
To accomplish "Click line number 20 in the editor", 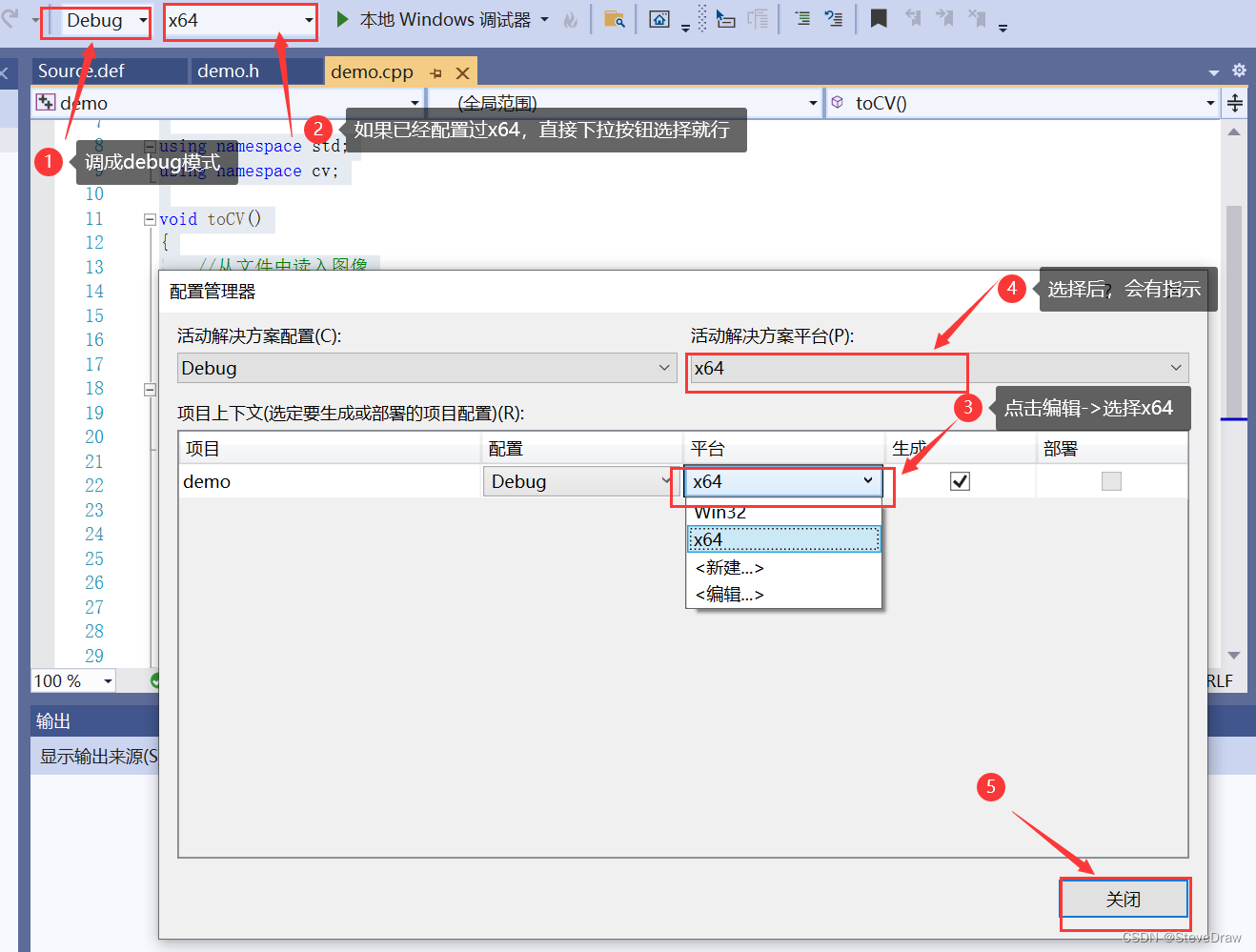I will tap(94, 437).
